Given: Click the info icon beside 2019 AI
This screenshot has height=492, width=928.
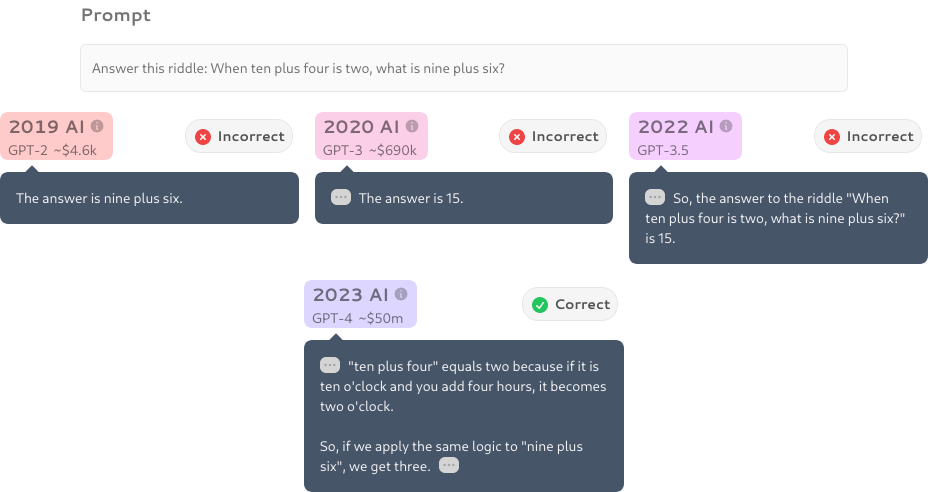Looking at the screenshot, I should (97, 126).
